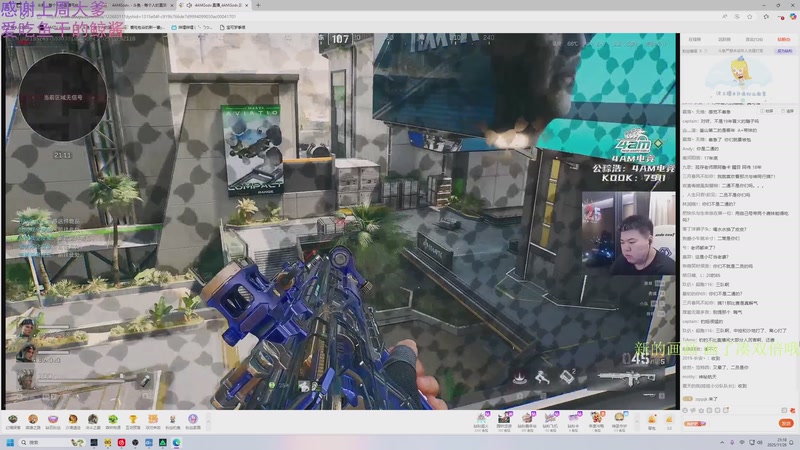Screen dimensions: 800x450
Task: Open a new browser tab
Action: pos(258,5)
